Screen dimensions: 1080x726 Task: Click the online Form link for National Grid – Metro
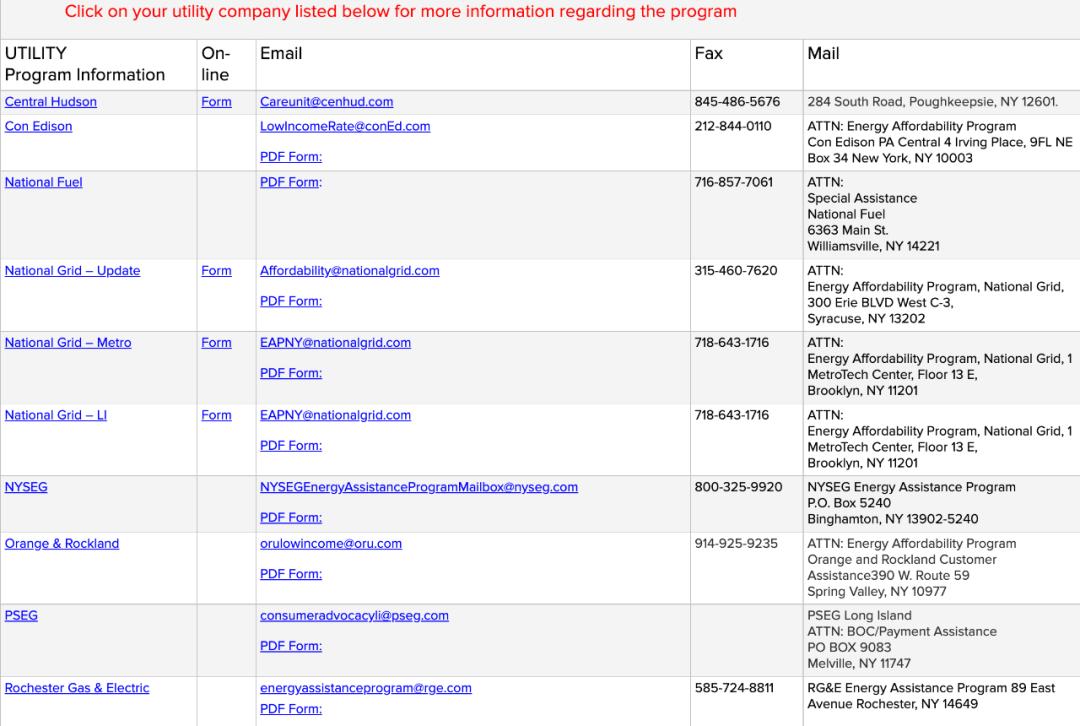(x=216, y=343)
